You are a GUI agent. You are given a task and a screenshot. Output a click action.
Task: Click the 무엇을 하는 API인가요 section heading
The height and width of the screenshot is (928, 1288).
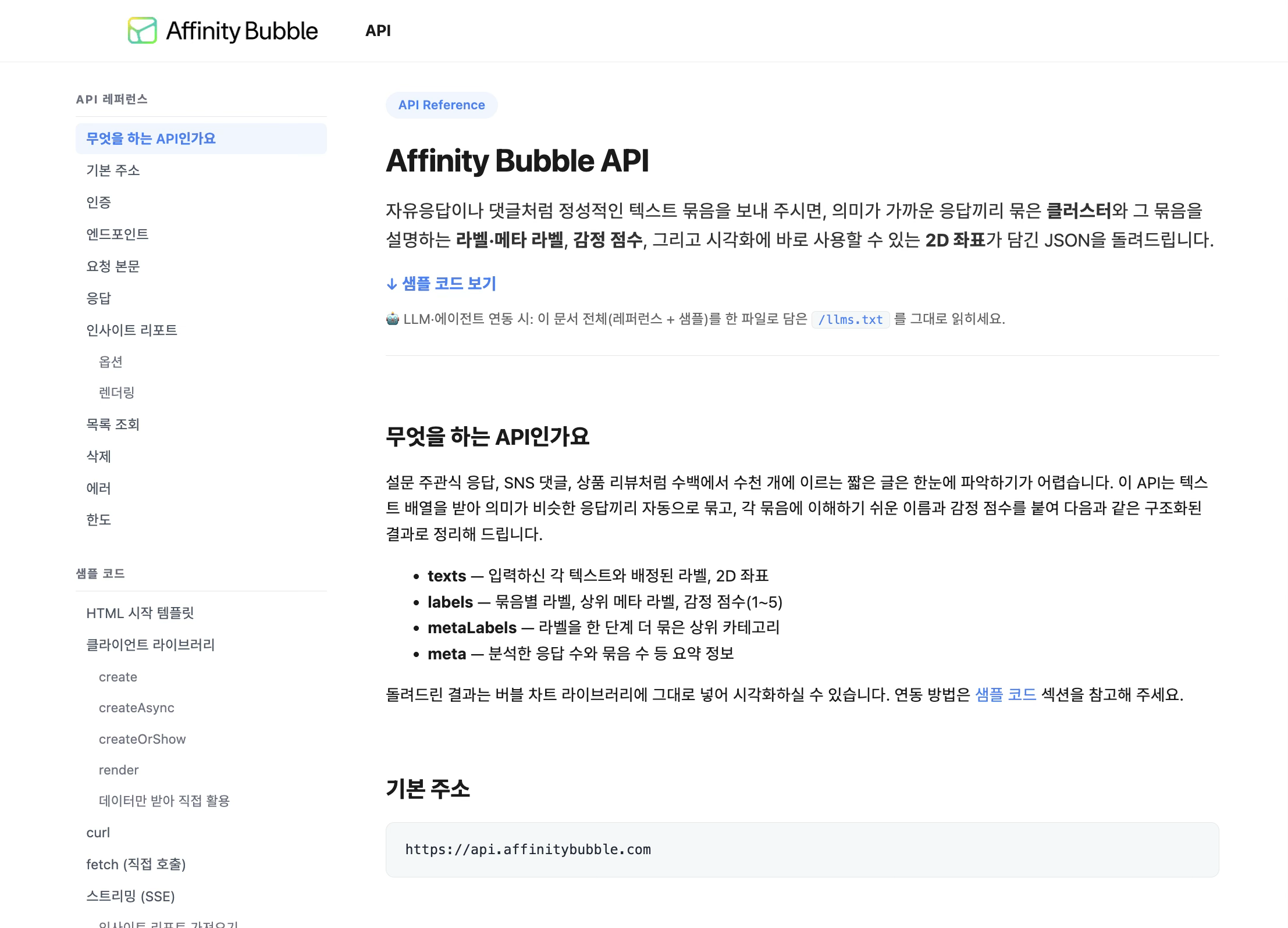tap(488, 437)
